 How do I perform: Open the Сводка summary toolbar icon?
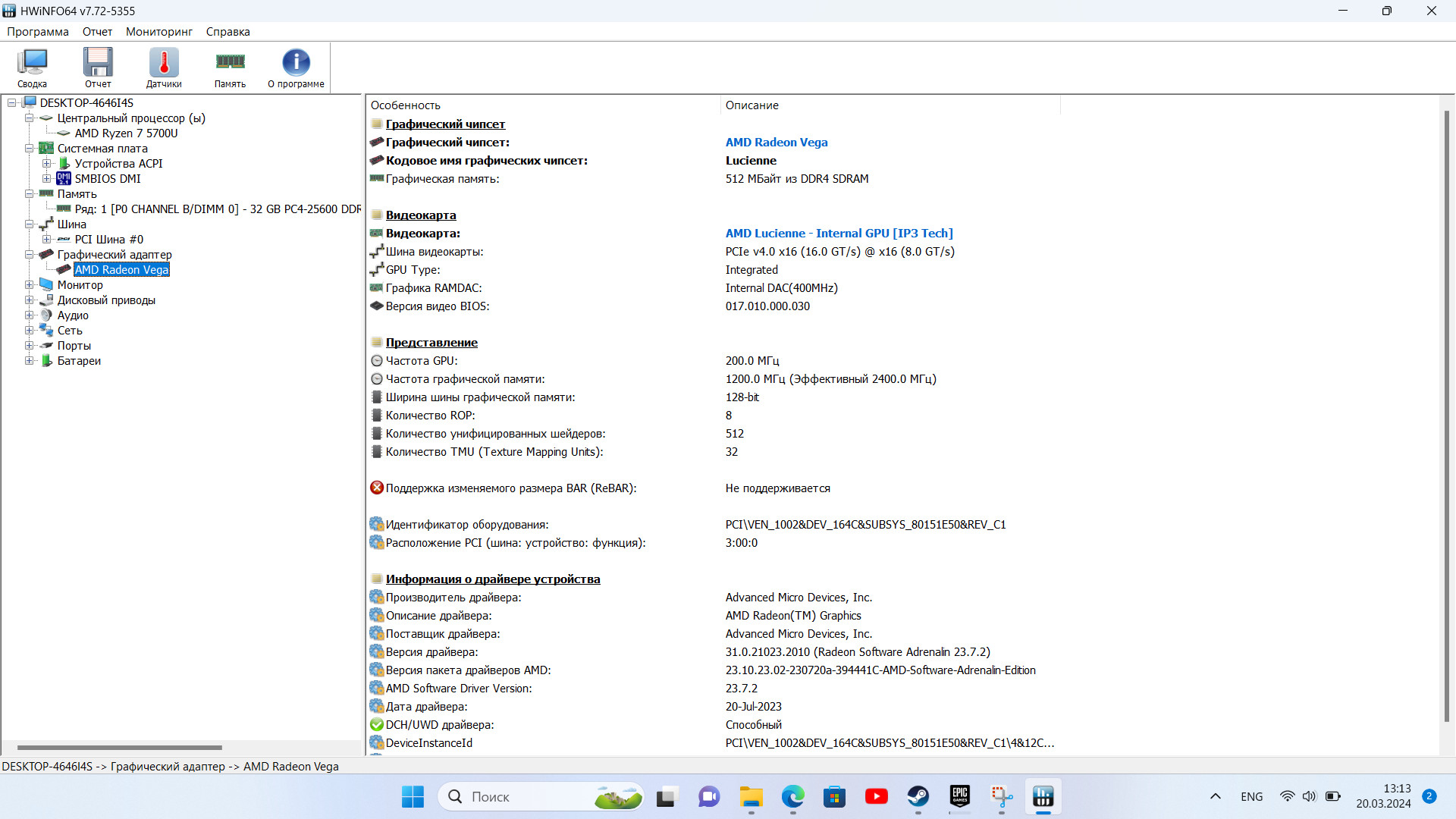[33, 67]
